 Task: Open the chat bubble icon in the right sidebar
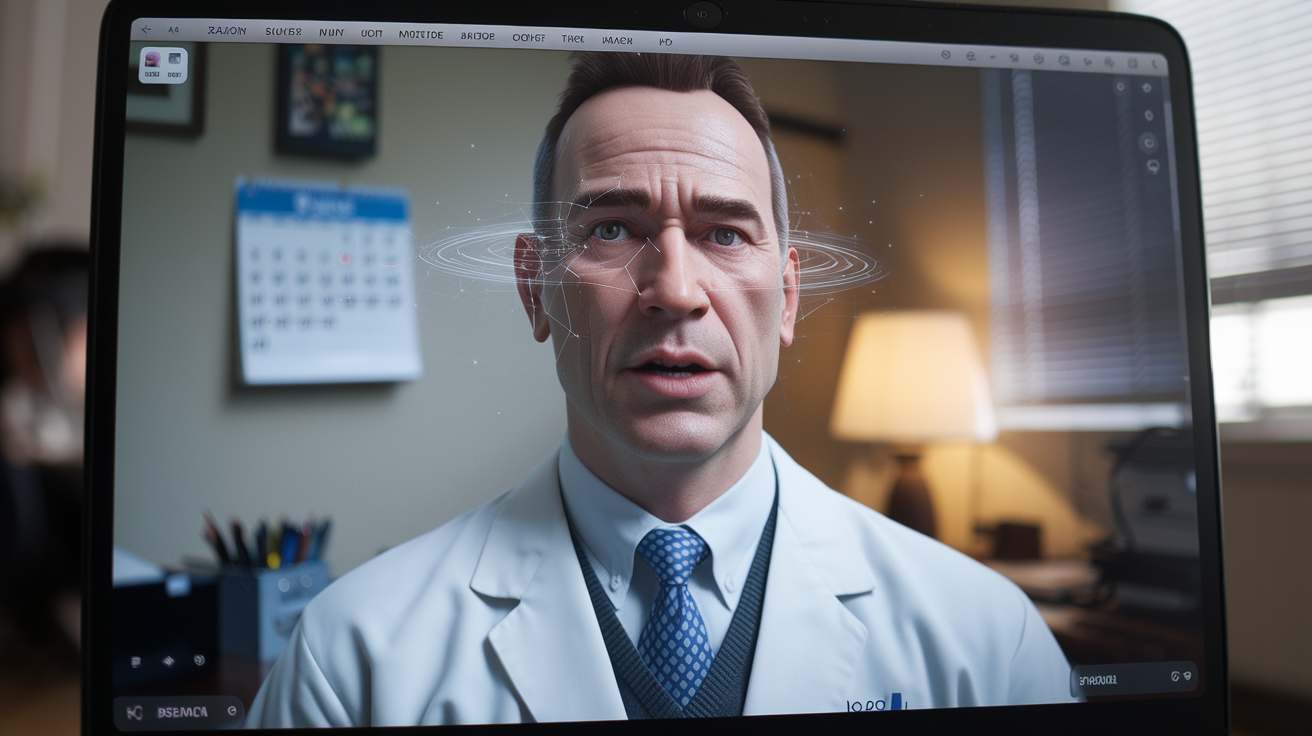pyautogui.click(x=1152, y=165)
